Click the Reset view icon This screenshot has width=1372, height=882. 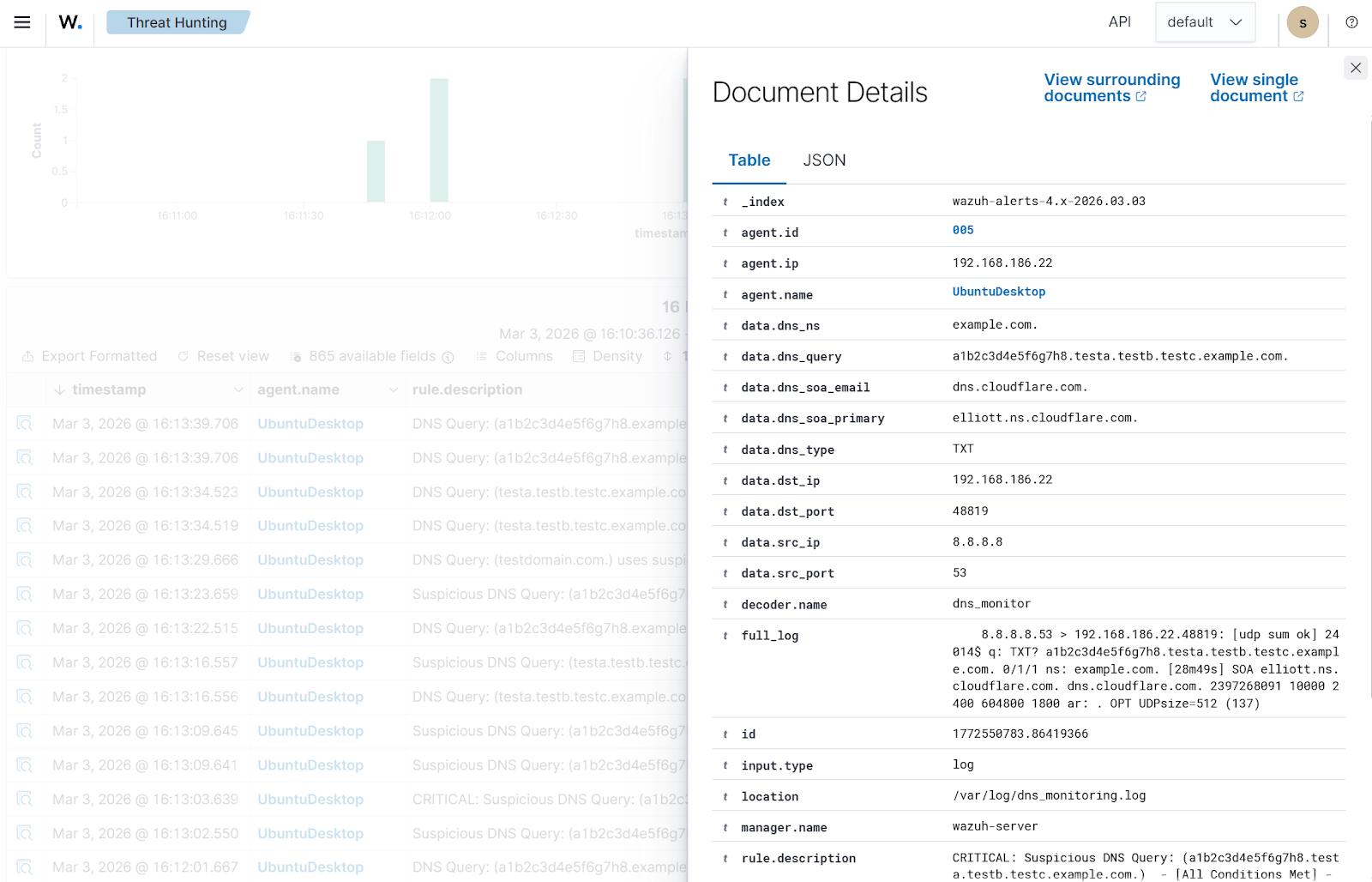pyautogui.click(x=183, y=355)
